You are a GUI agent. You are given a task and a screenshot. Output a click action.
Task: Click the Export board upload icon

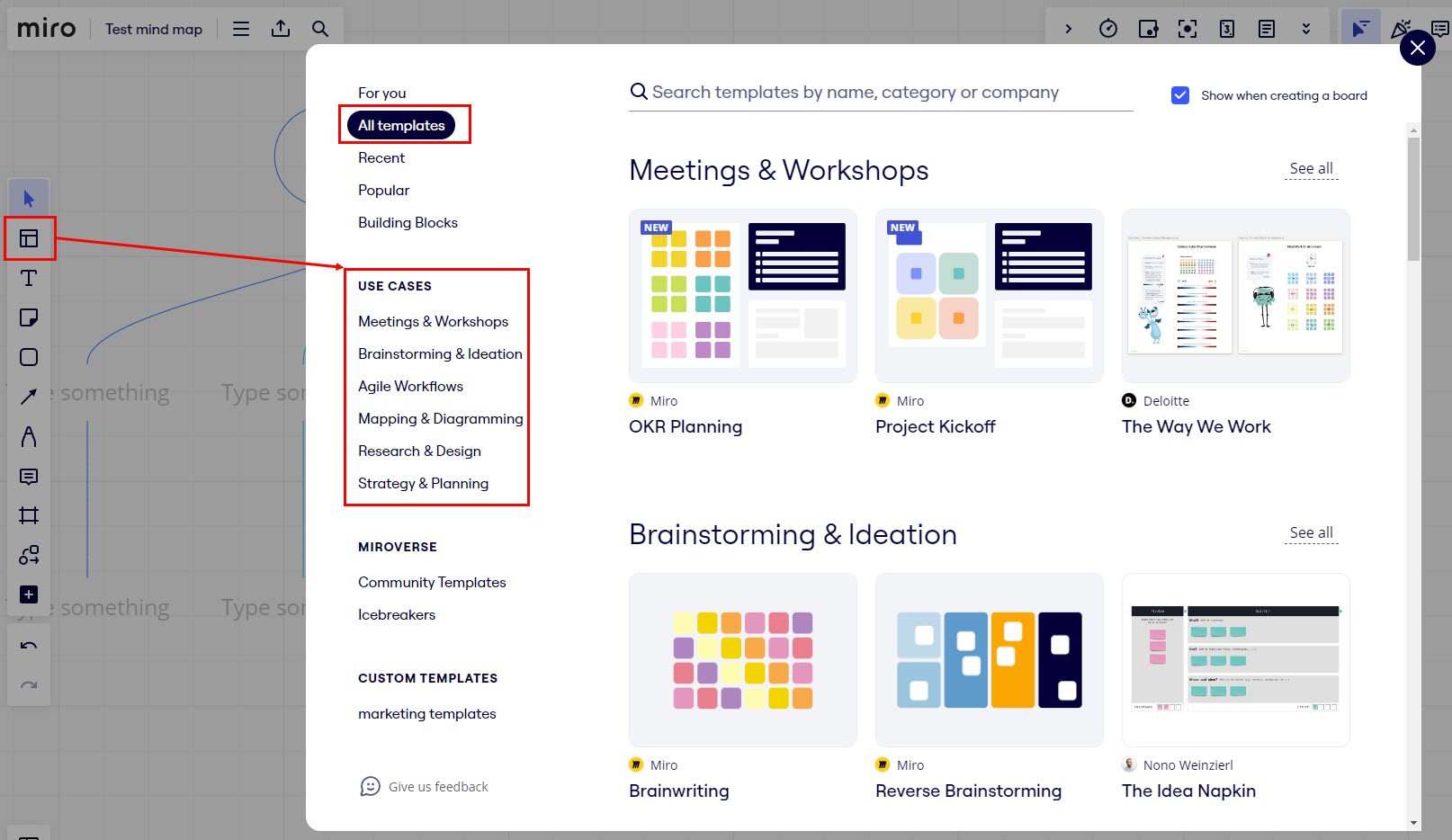pos(281,29)
